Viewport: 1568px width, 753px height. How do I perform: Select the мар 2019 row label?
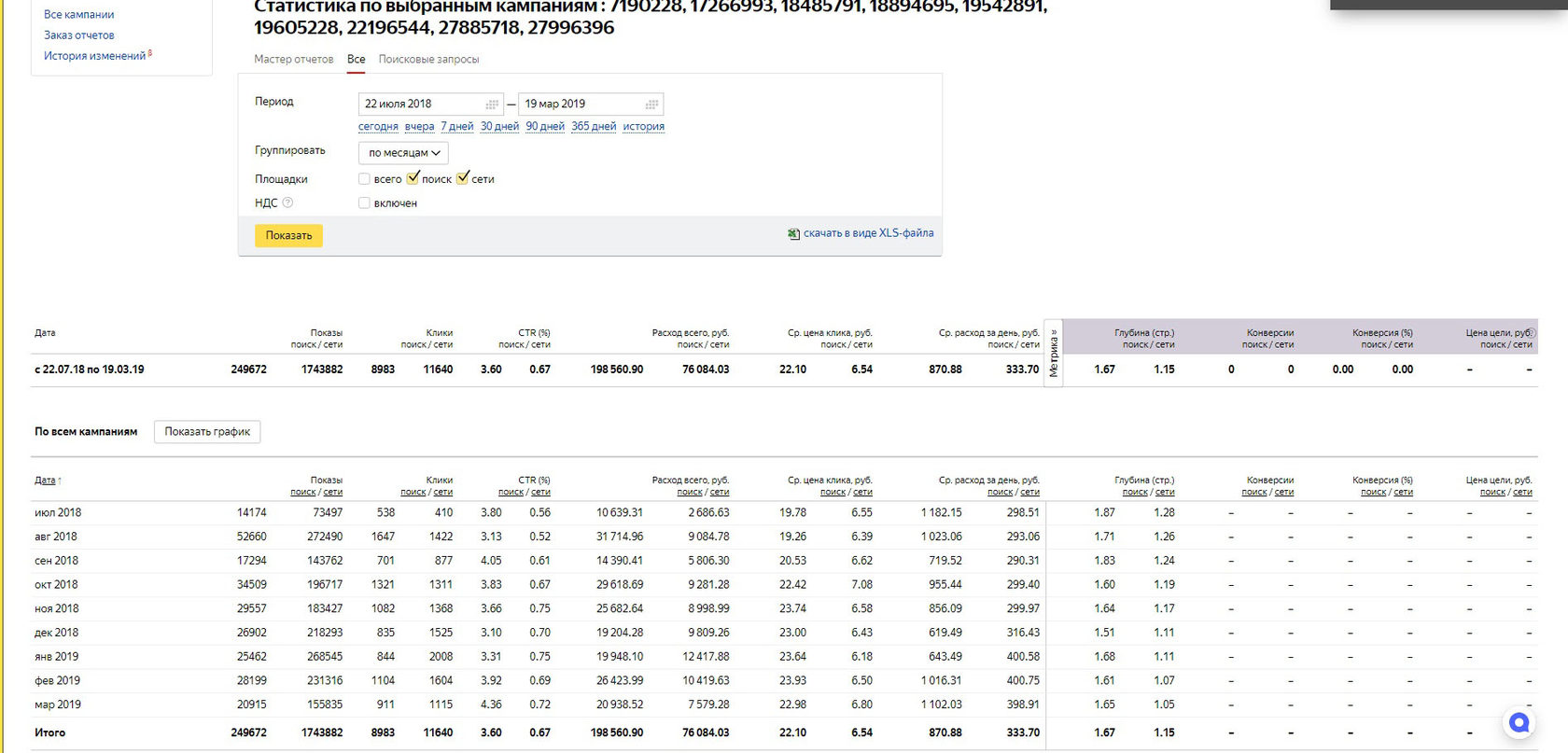pos(58,705)
